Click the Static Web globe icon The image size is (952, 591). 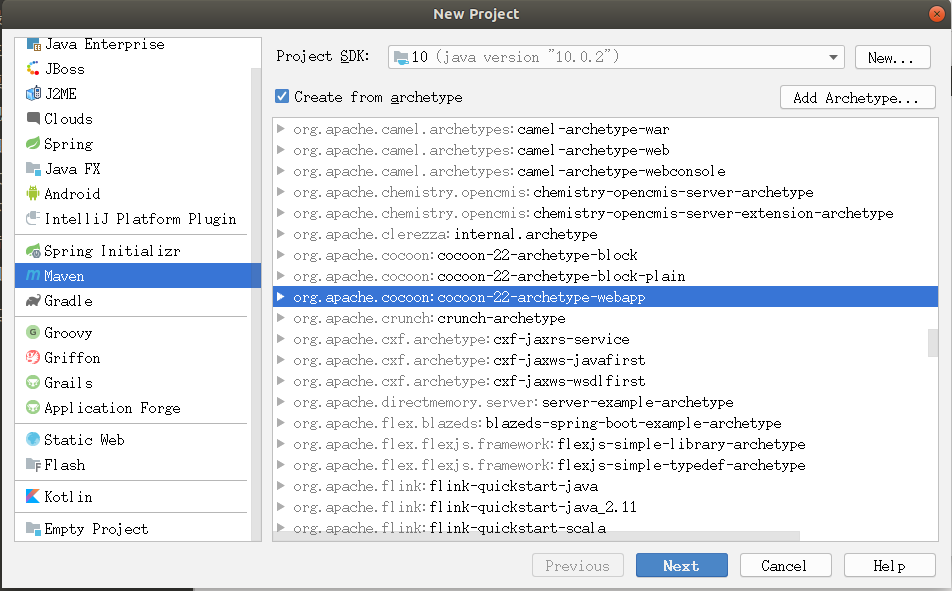pyautogui.click(x=34, y=440)
